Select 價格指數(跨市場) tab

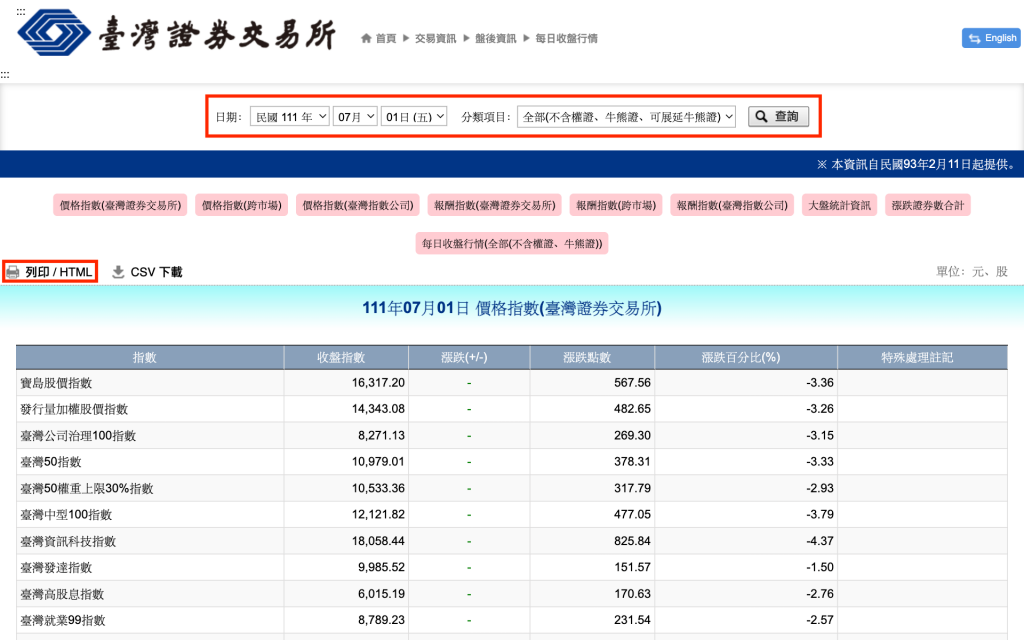[x=242, y=205]
